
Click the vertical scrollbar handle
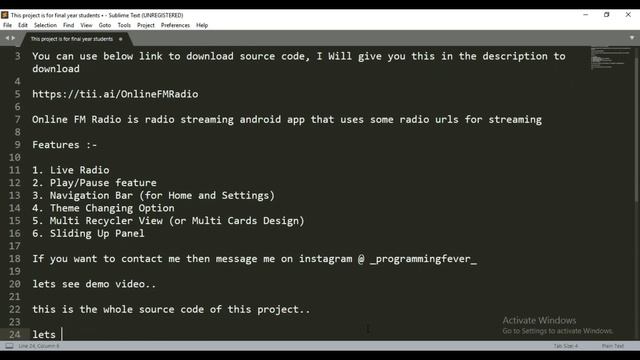tap(637, 129)
